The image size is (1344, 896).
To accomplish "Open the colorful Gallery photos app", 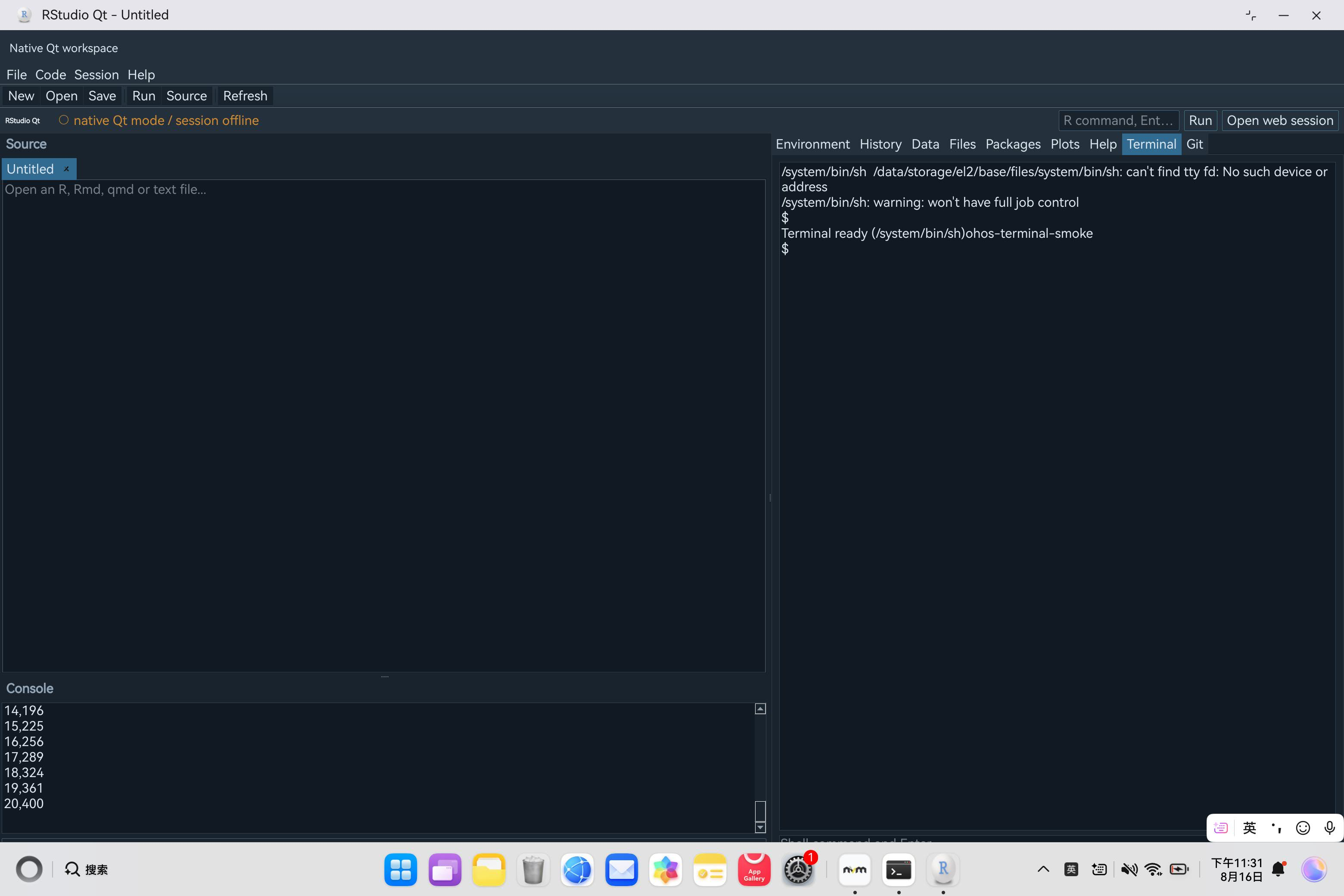I will point(665,870).
